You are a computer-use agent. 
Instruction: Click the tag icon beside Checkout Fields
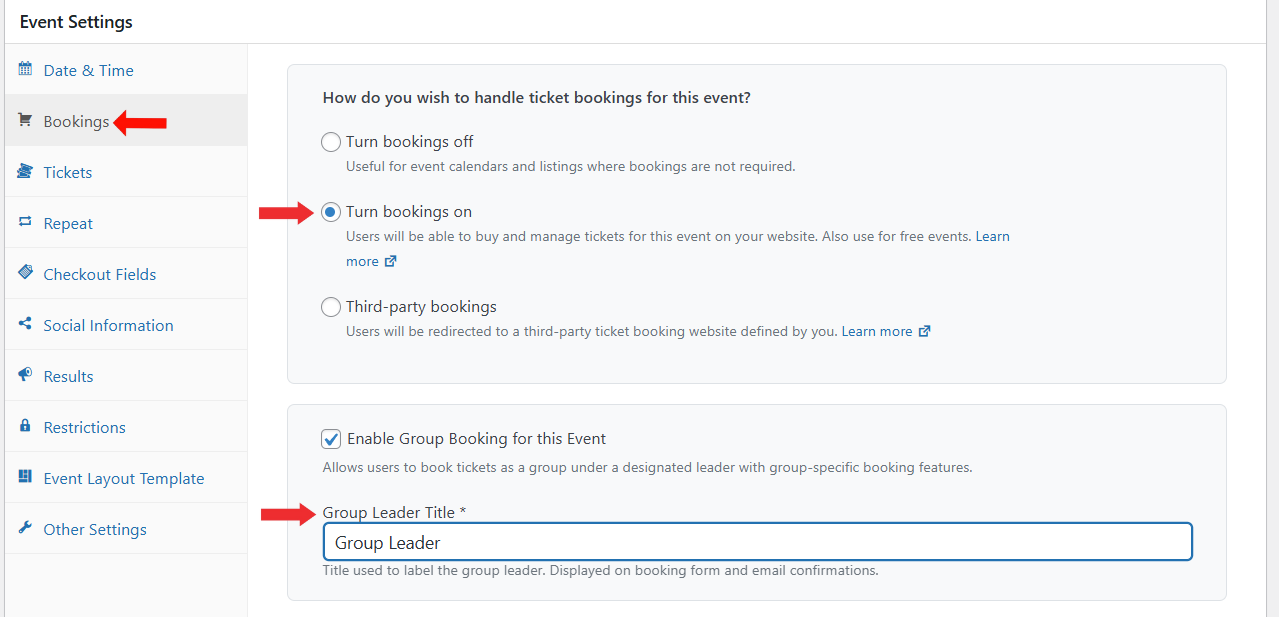click(x=25, y=274)
